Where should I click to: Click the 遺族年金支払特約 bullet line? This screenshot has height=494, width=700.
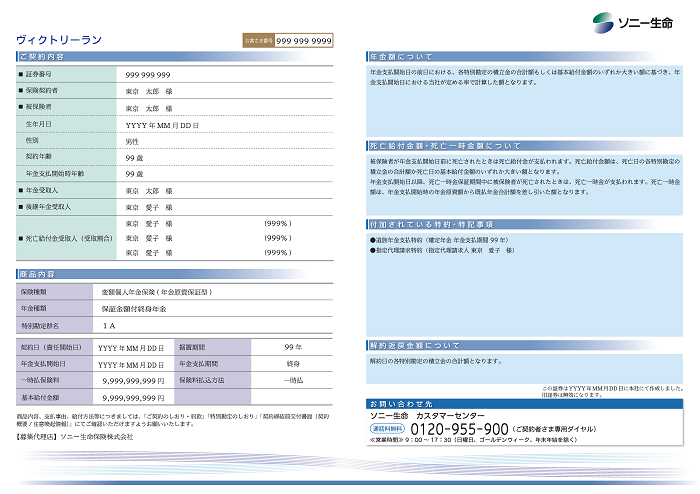tap(439, 240)
